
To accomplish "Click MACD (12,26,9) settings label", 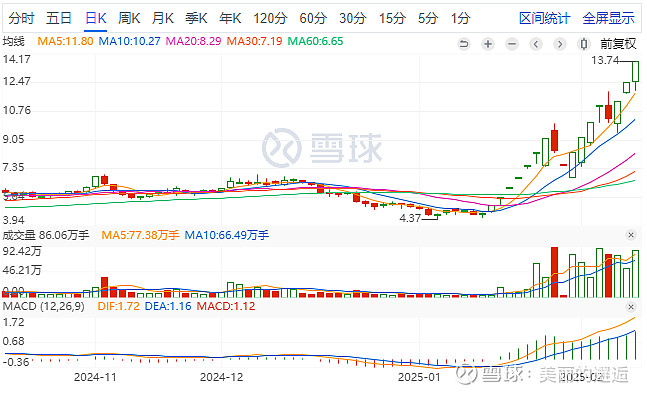I will 43,307.
